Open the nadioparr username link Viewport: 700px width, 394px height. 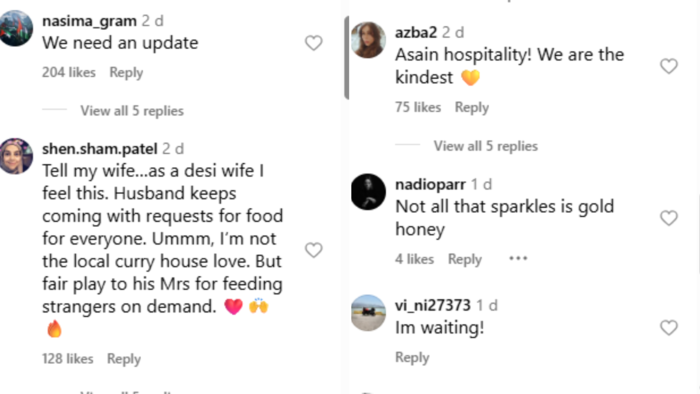point(430,184)
